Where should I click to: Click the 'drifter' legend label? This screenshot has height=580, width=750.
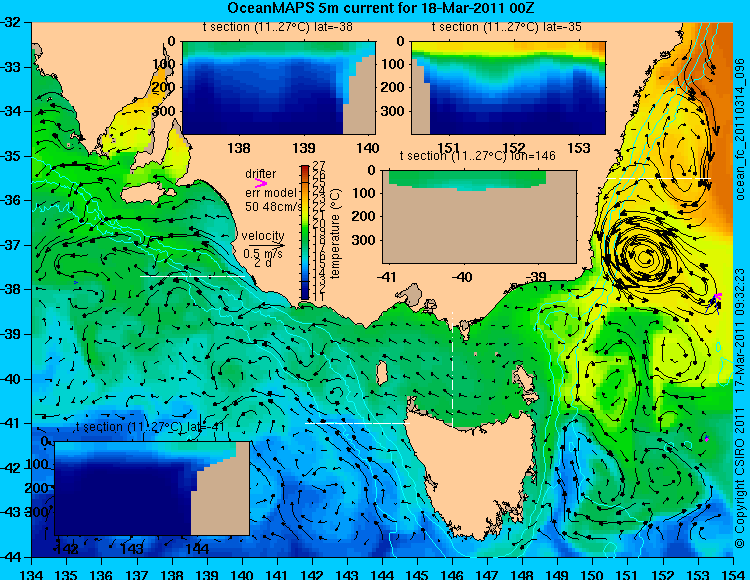pos(261,174)
